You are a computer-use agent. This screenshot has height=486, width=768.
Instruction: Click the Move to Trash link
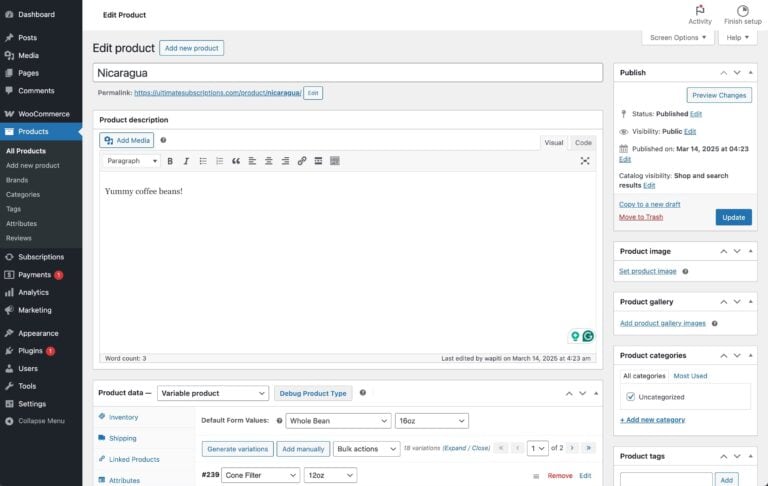point(640,217)
